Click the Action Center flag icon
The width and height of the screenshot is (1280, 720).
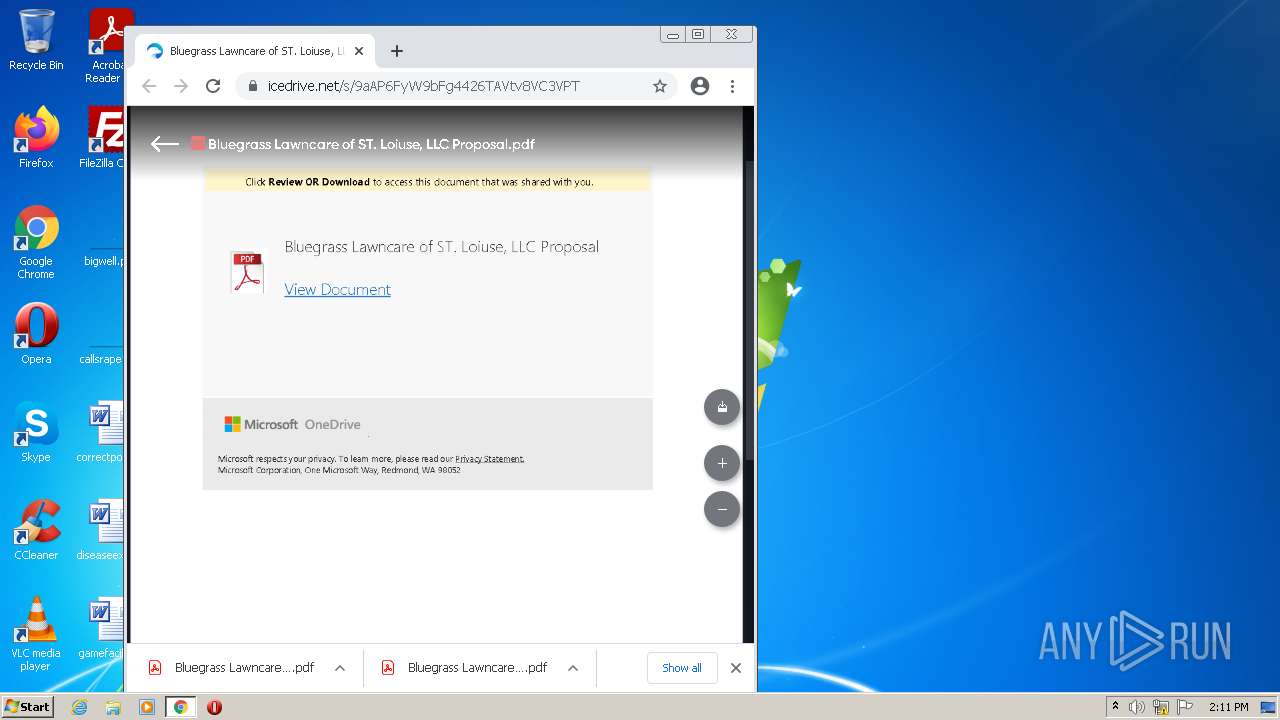coord(1185,707)
